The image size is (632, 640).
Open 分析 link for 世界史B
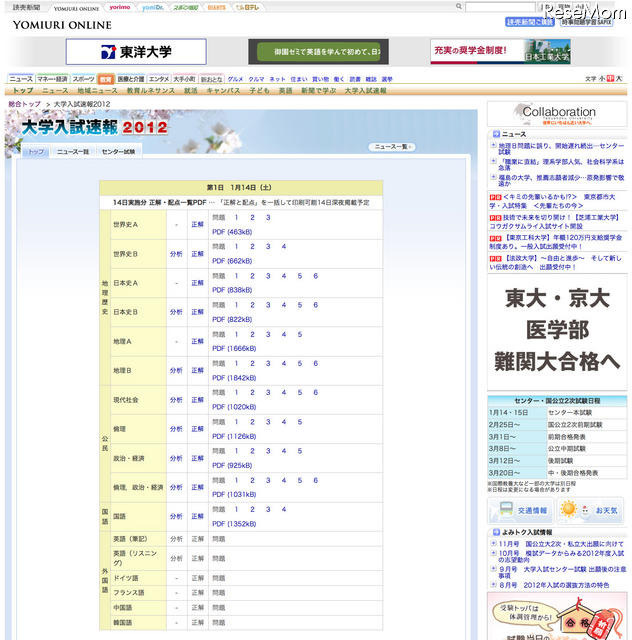click(176, 254)
